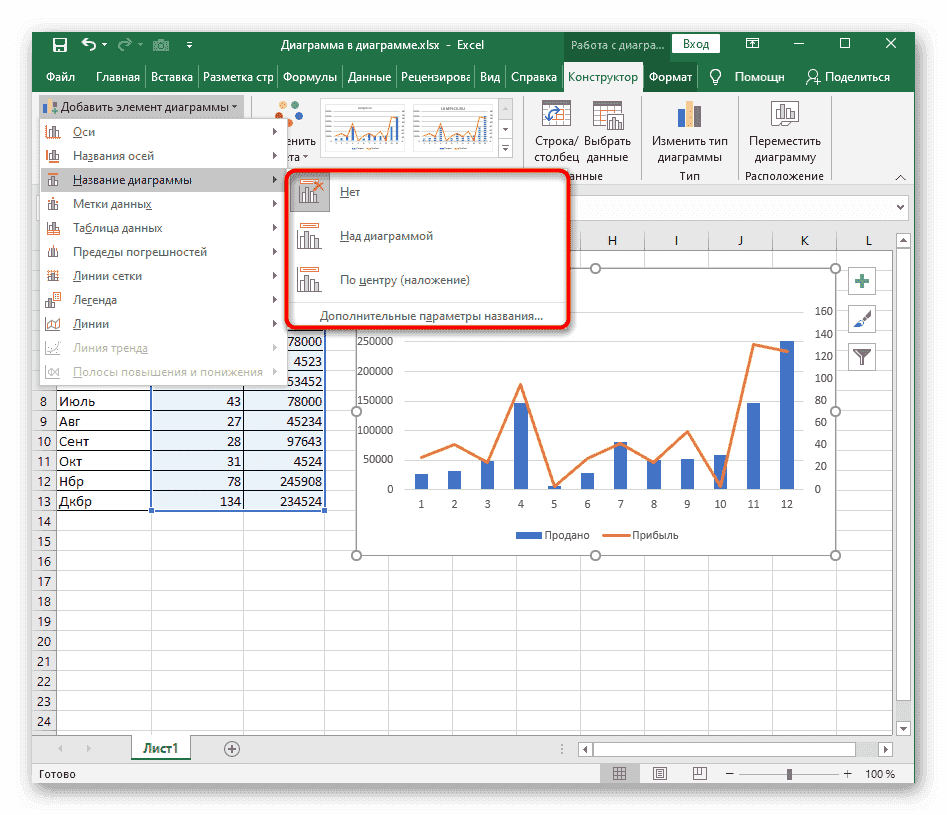Viewport: 947px width, 815px height.
Task: Open Chart Elements plus button
Action: (861, 282)
